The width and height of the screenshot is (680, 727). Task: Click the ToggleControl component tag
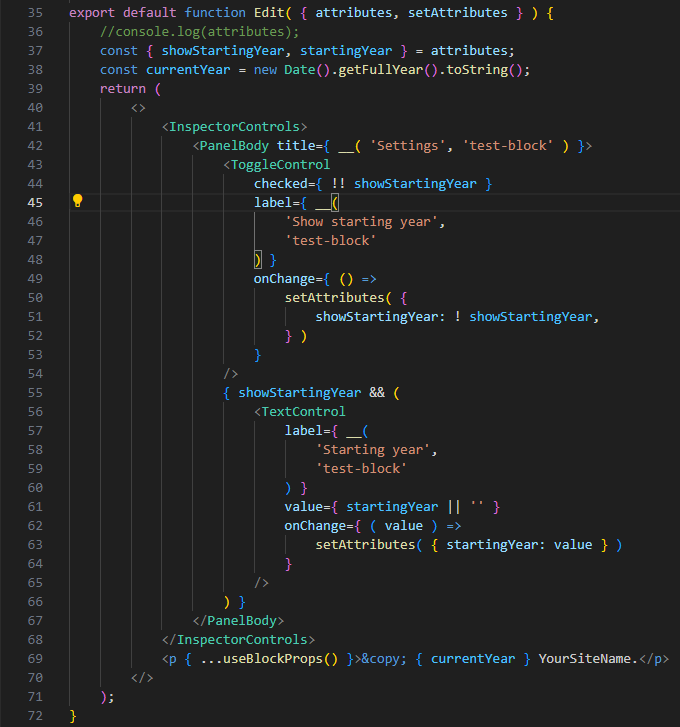(280, 165)
